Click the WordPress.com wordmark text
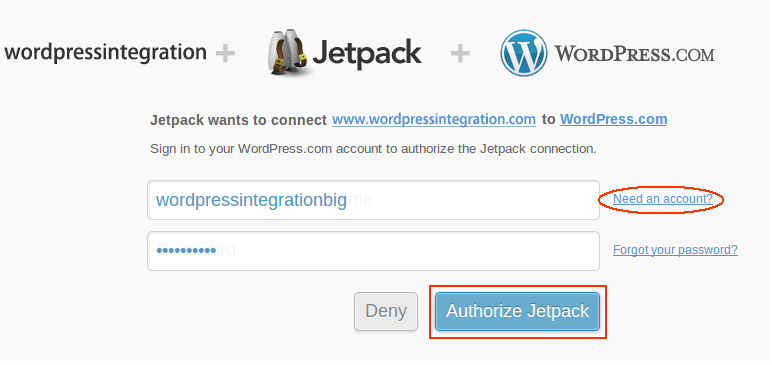 click(635, 54)
